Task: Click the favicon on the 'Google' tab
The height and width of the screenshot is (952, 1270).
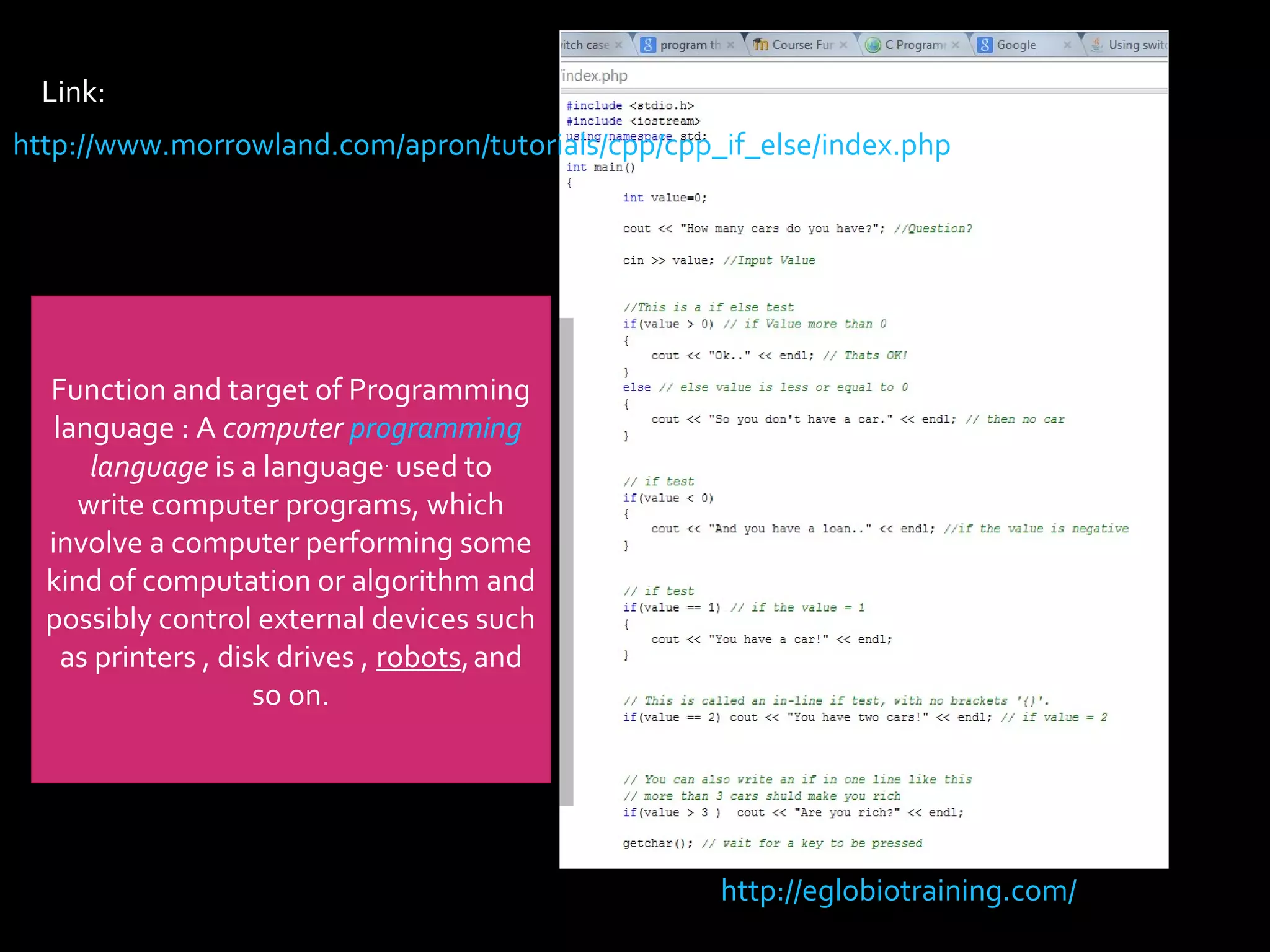Action: pos(985,45)
